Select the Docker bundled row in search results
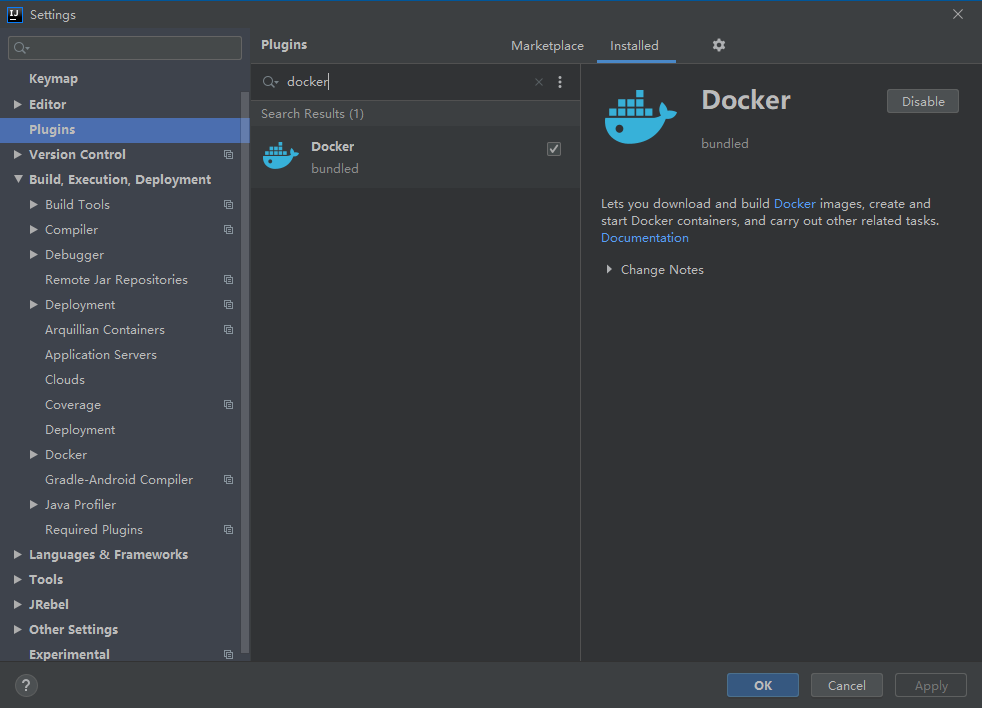 coord(415,157)
